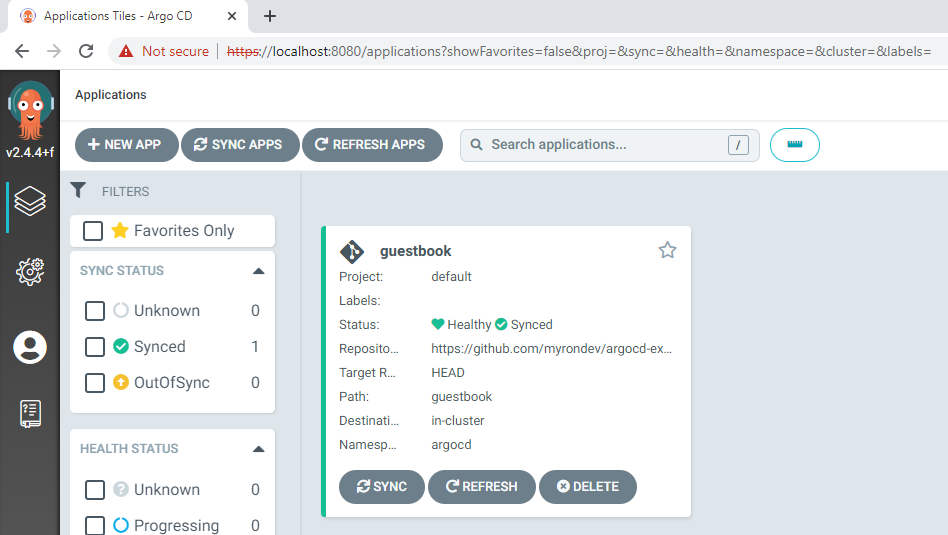Click the filter funnel icon
The width and height of the screenshot is (948, 535).
pyautogui.click(x=78, y=190)
